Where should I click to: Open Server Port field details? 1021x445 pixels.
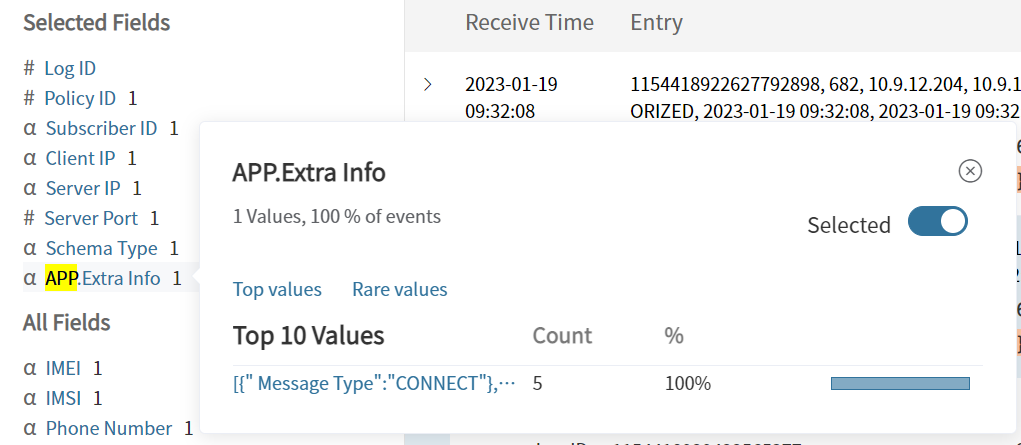coord(91,218)
